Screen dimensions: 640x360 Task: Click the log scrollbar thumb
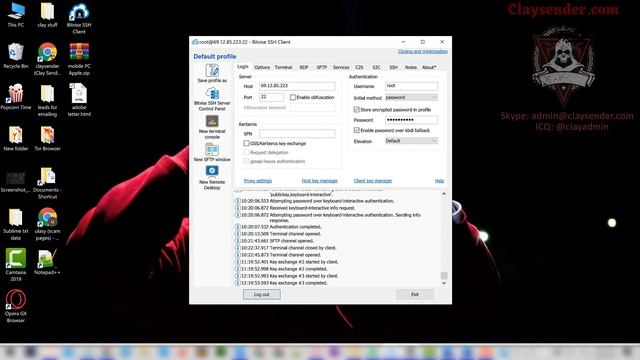click(x=444, y=276)
